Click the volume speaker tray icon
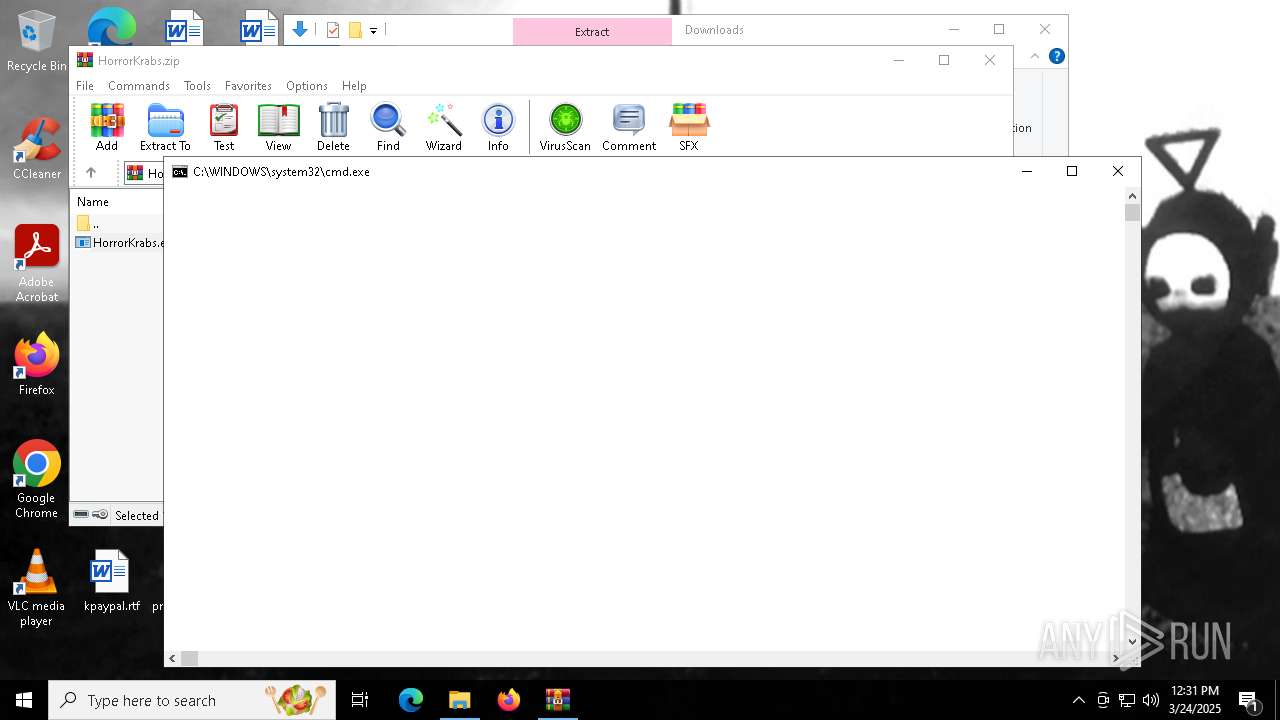Image resolution: width=1280 pixels, height=720 pixels. pyautogui.click(x=1151, y=700)
